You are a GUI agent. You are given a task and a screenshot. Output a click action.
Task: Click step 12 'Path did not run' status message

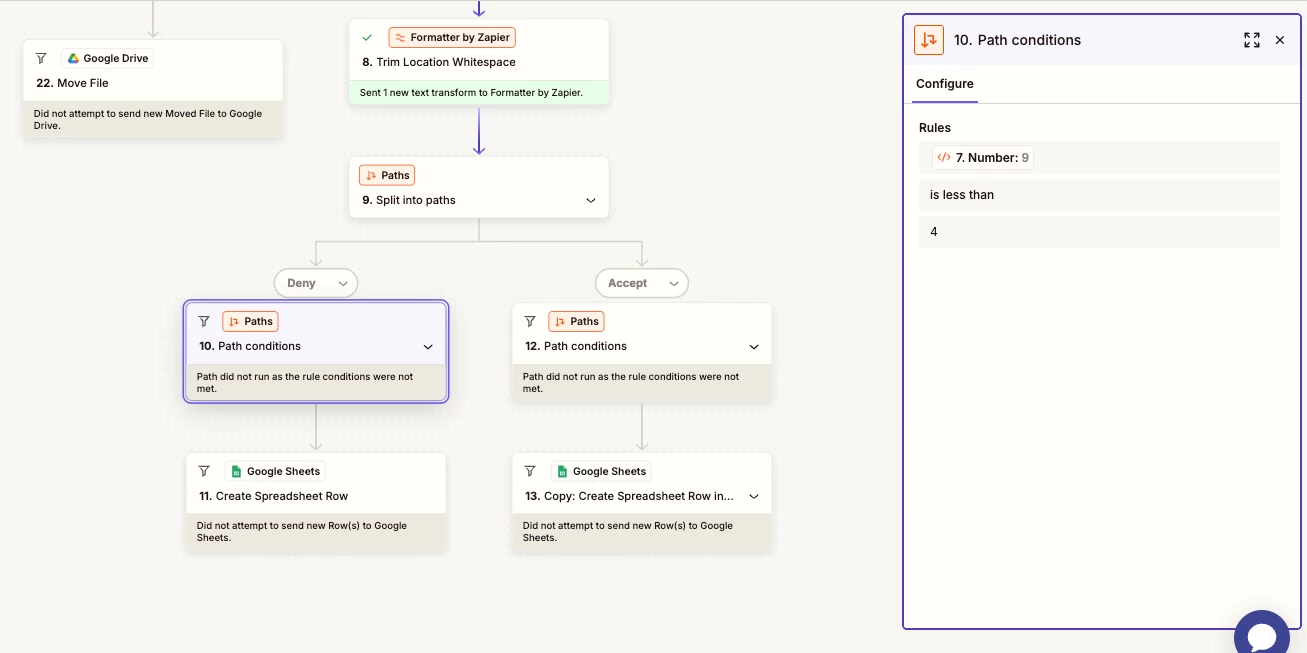click(631, 383)
